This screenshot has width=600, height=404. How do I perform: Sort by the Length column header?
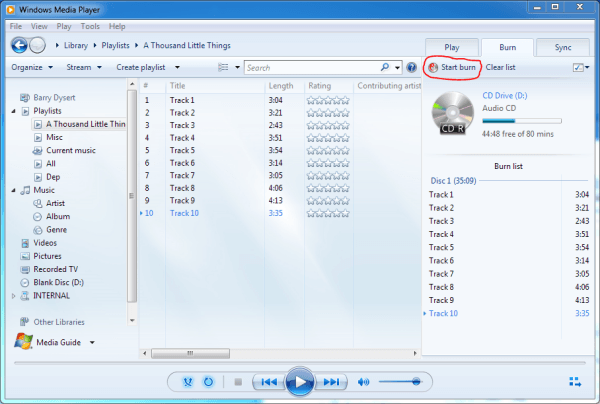281,86
